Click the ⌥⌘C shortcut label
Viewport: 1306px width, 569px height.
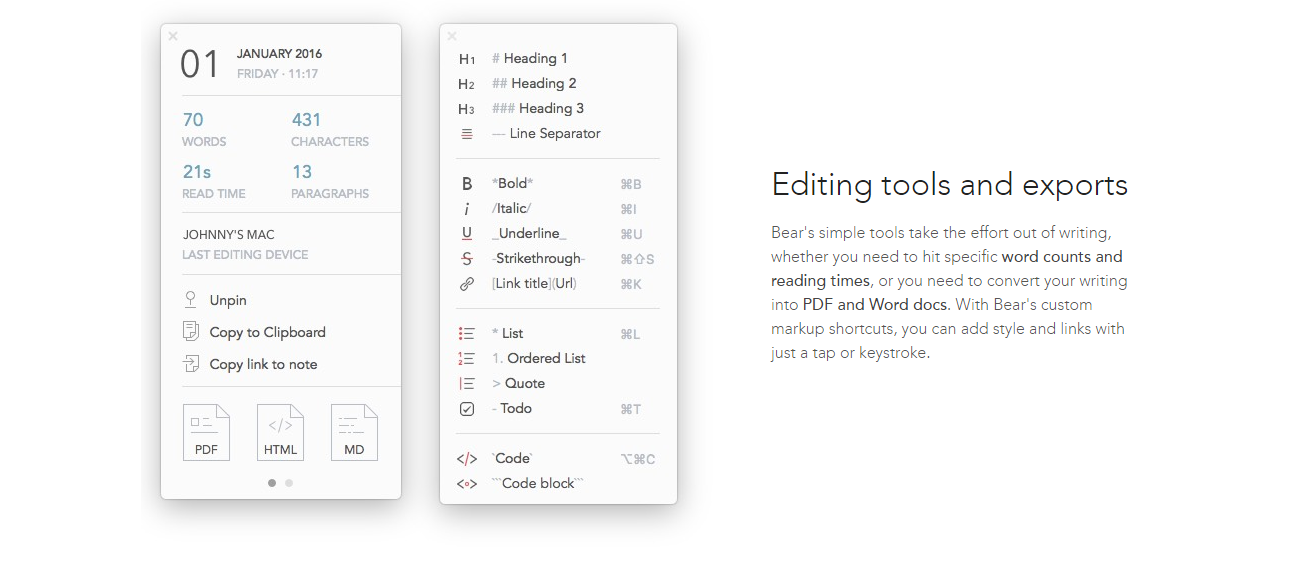click(x=638, y=459)
